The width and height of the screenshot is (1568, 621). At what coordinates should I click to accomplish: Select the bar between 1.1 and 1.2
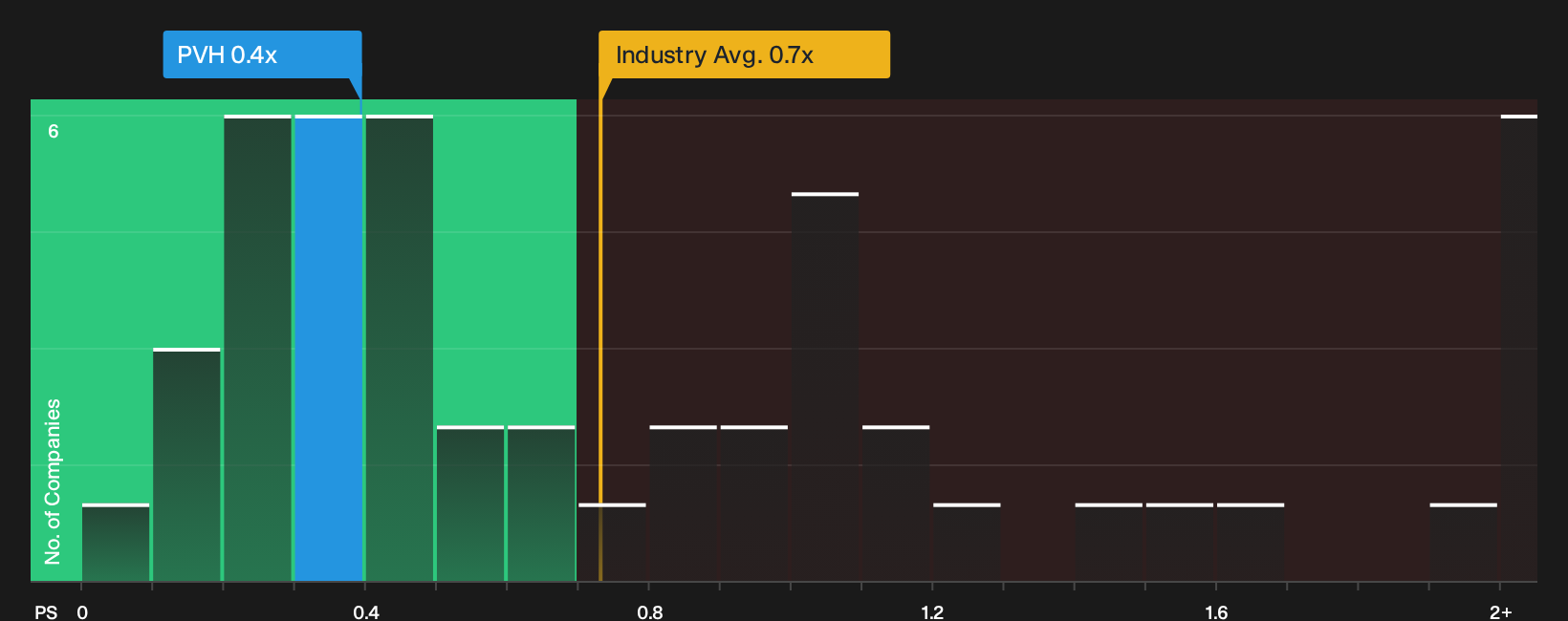pyautogui.click(x=896, y=503)
